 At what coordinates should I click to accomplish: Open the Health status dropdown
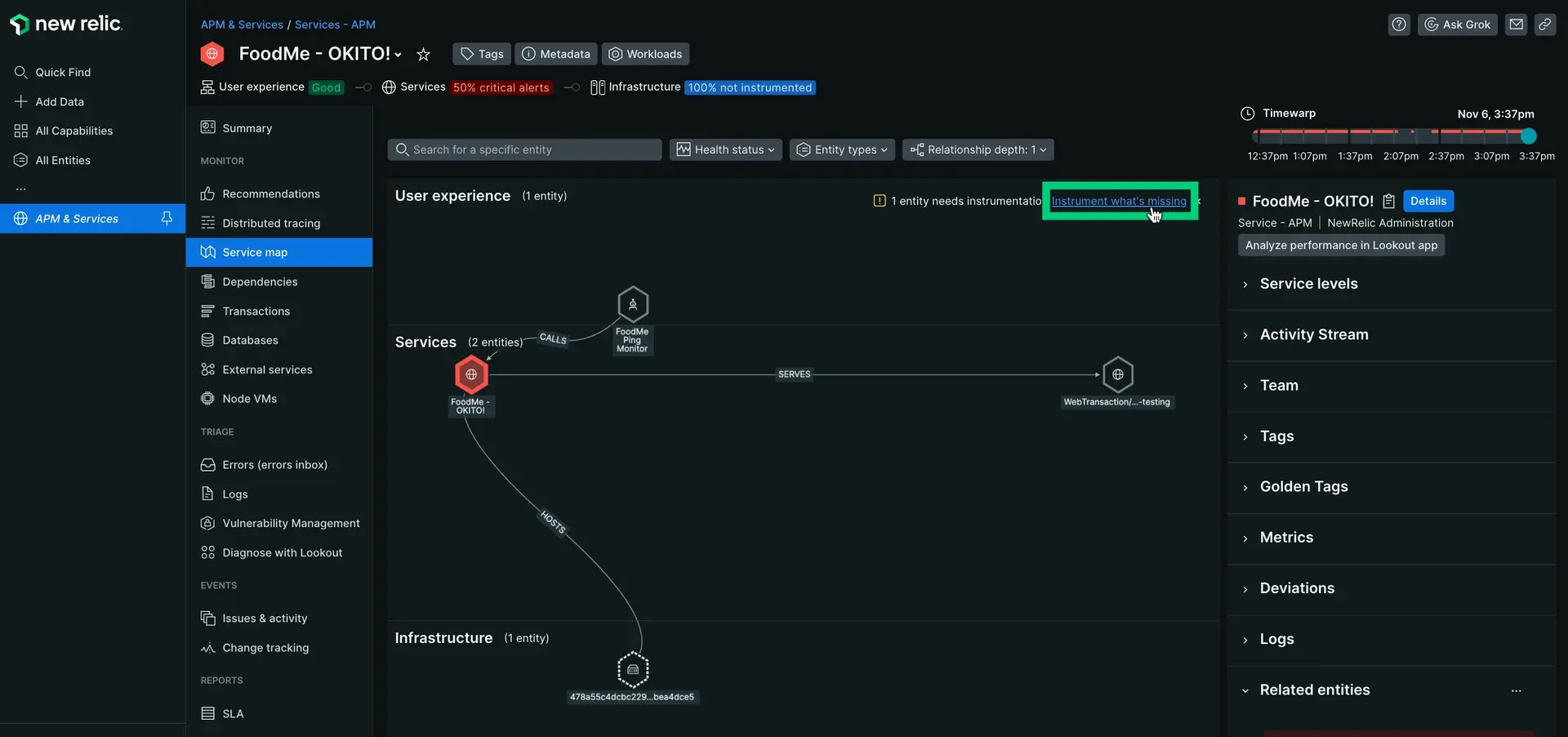(x=725, y=150)
